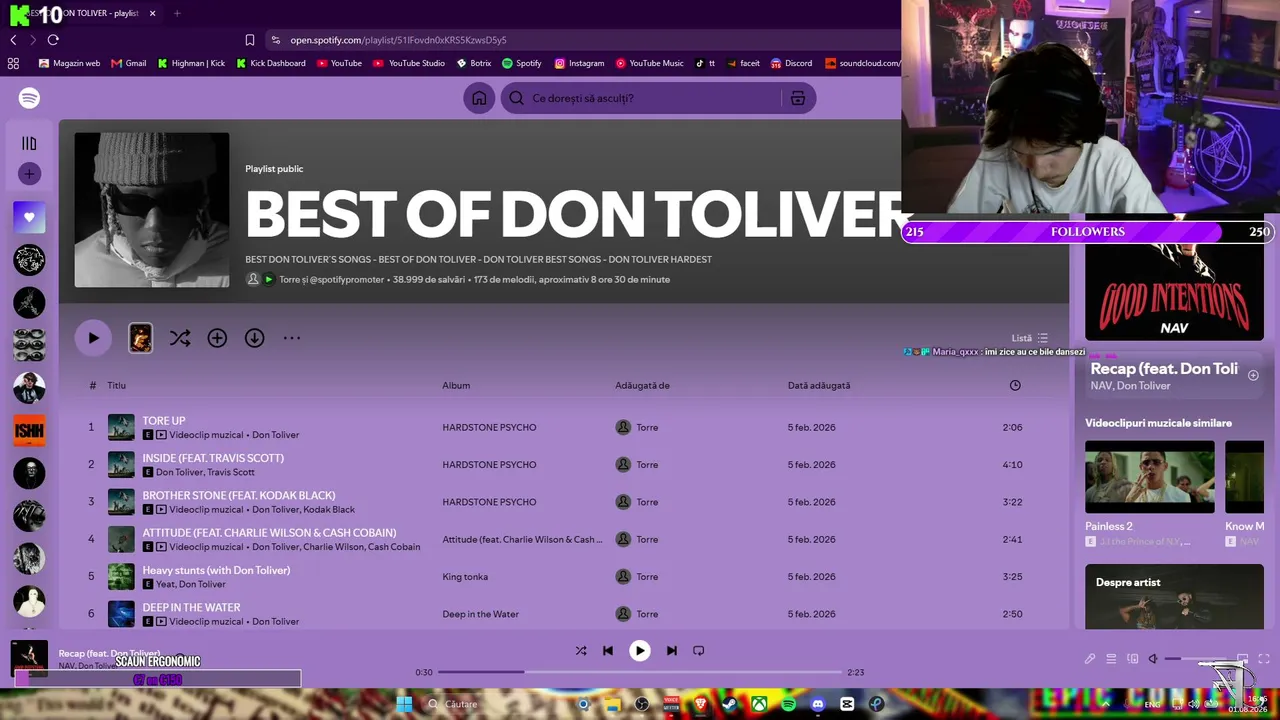This screenshot has width=1280, height=720.
Task: Save the playlist to Your Library
Action: [217, 338]
